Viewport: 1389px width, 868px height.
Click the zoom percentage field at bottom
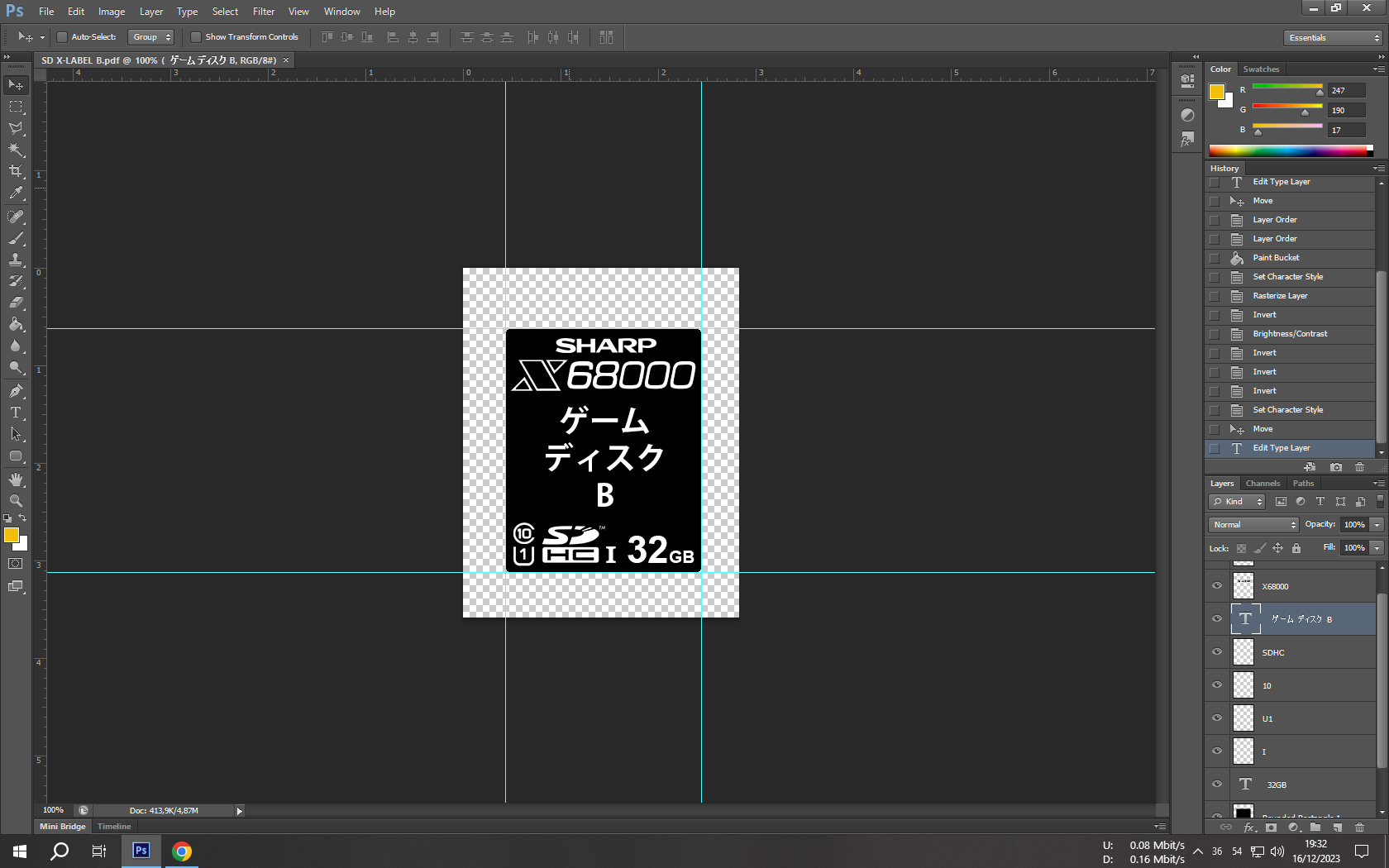(x=54, y=810)
